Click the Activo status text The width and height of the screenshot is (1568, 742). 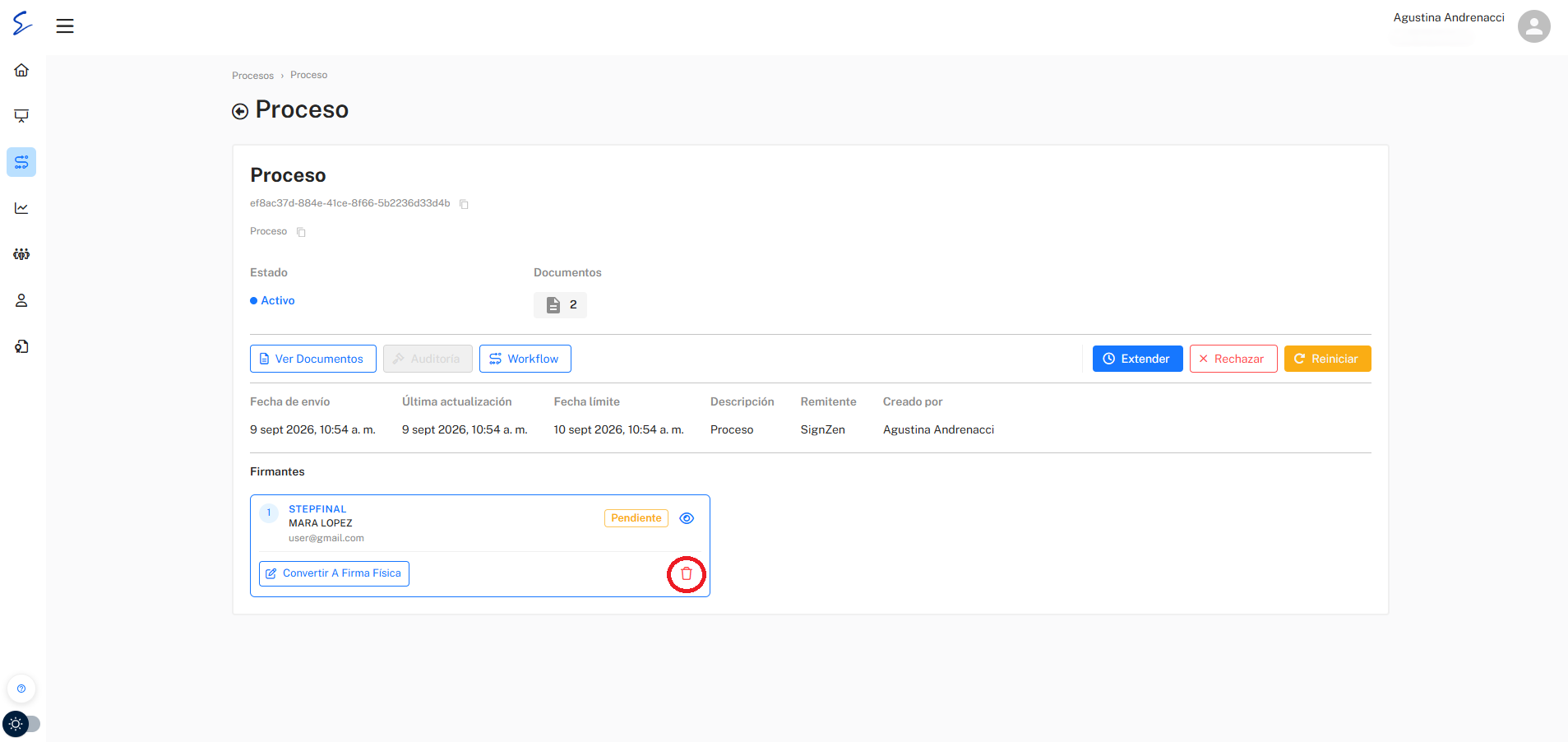tap(278, 301)
